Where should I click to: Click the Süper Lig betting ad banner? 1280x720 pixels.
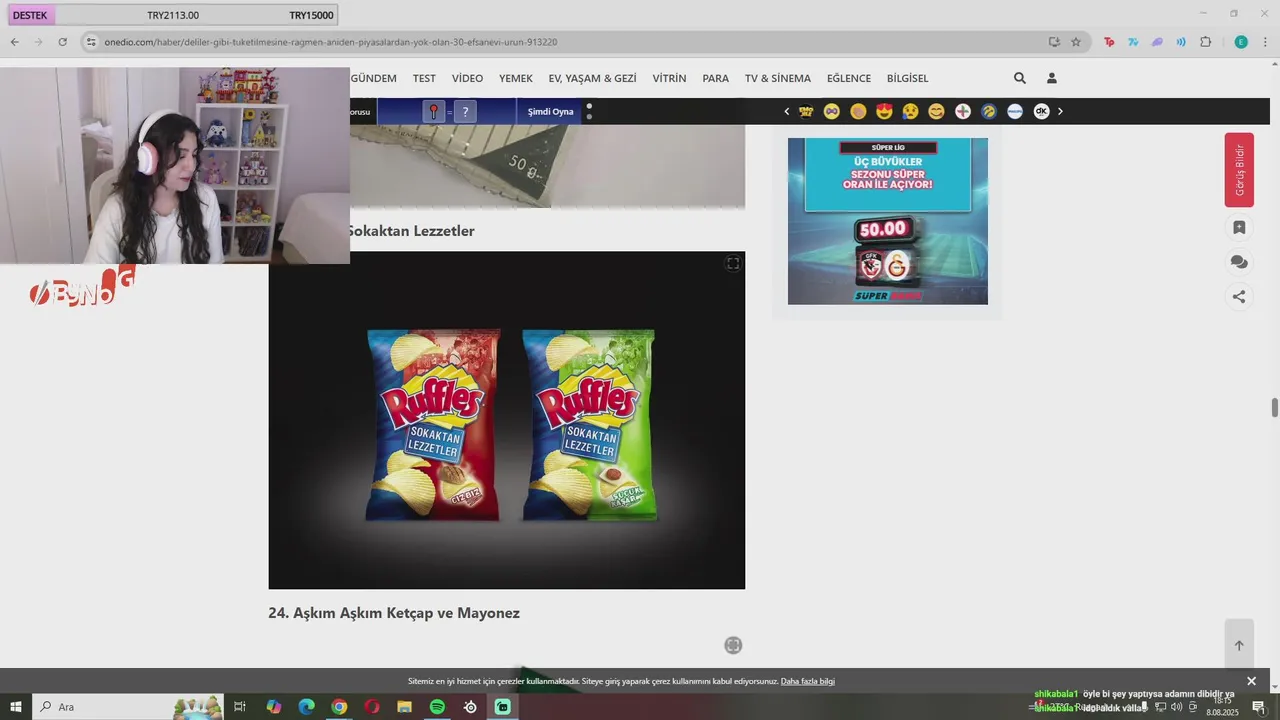888,221
